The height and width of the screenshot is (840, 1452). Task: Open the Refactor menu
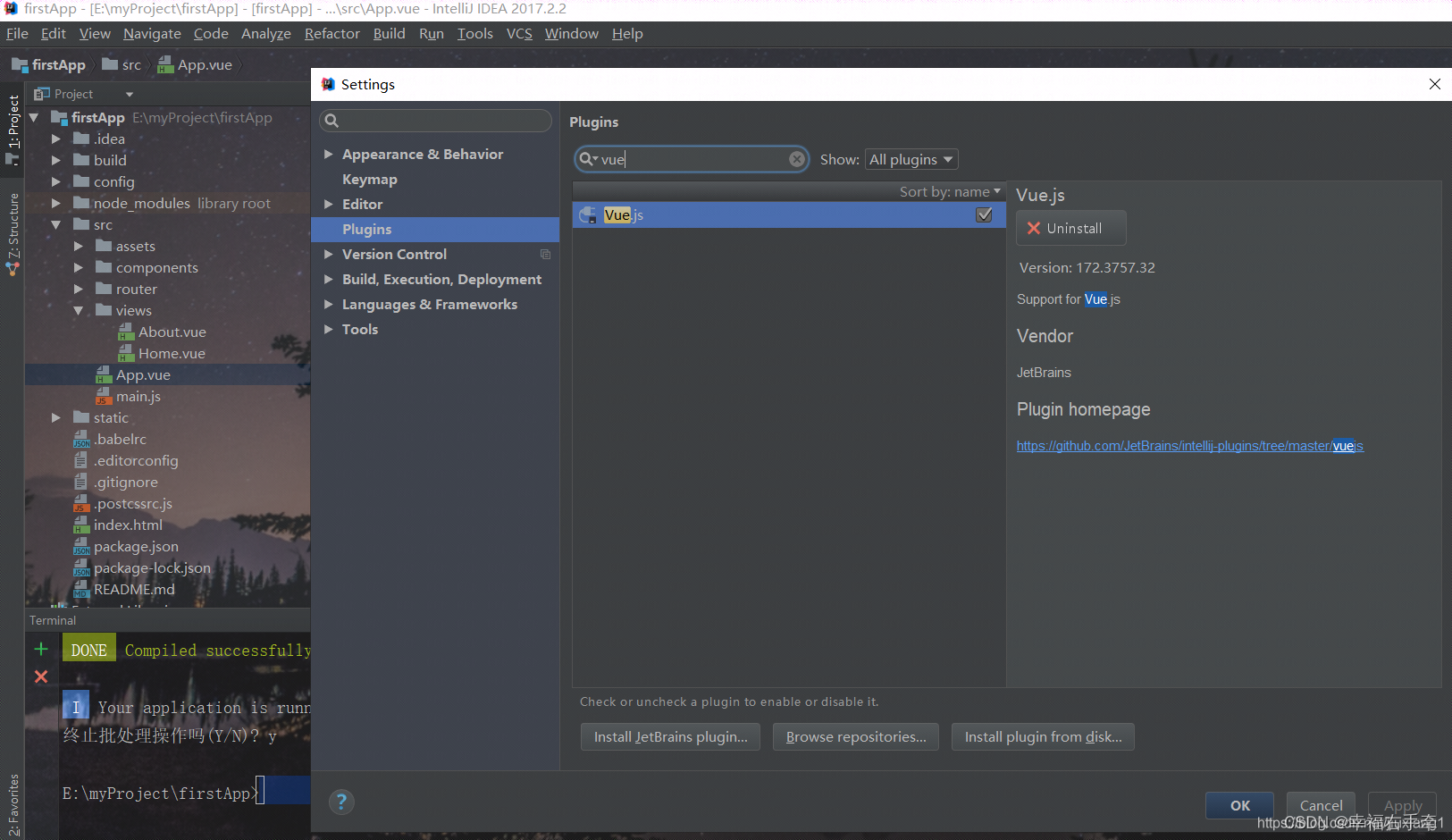332,33
